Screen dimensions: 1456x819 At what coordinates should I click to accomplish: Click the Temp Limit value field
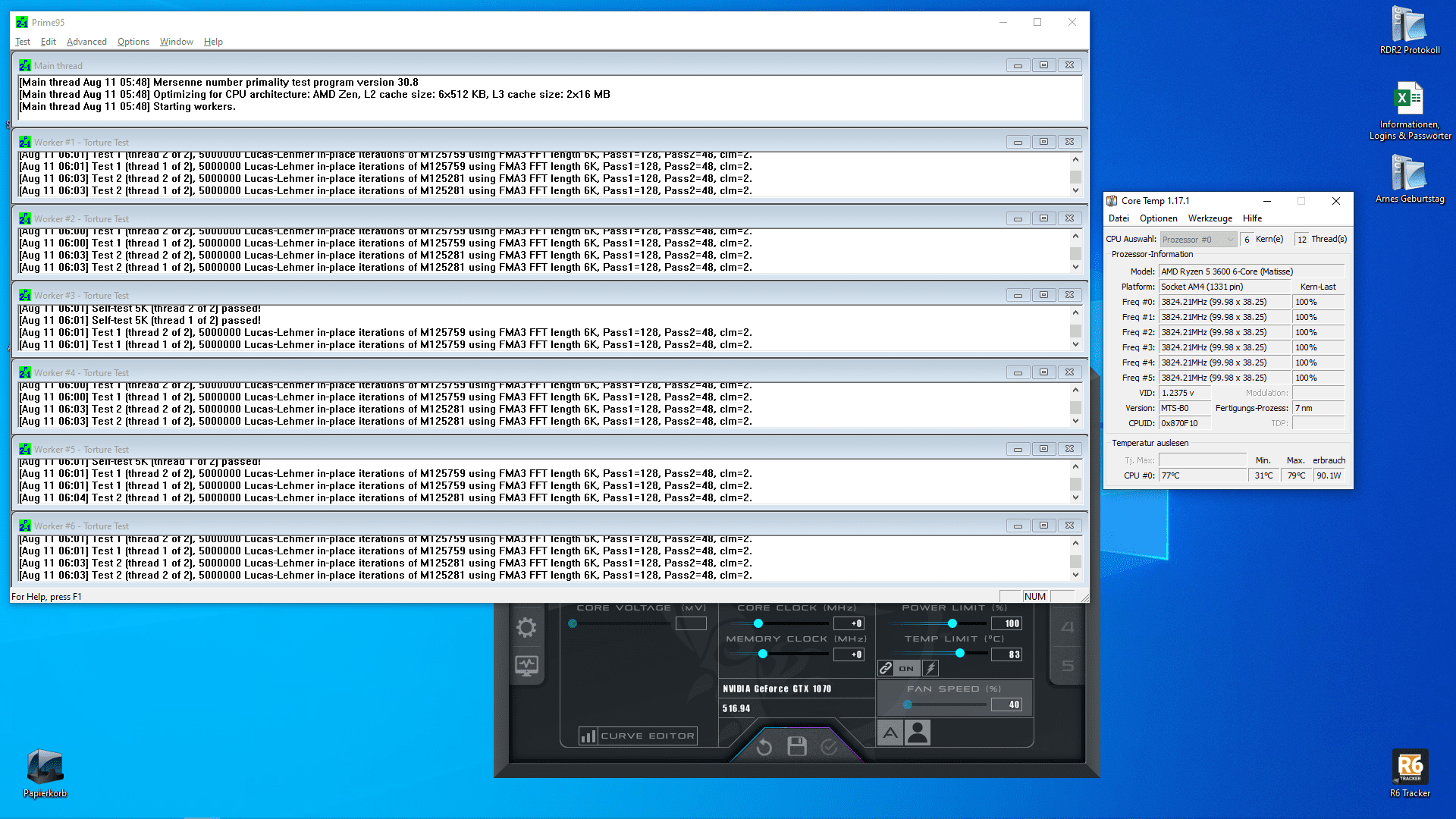(1006, 654)
